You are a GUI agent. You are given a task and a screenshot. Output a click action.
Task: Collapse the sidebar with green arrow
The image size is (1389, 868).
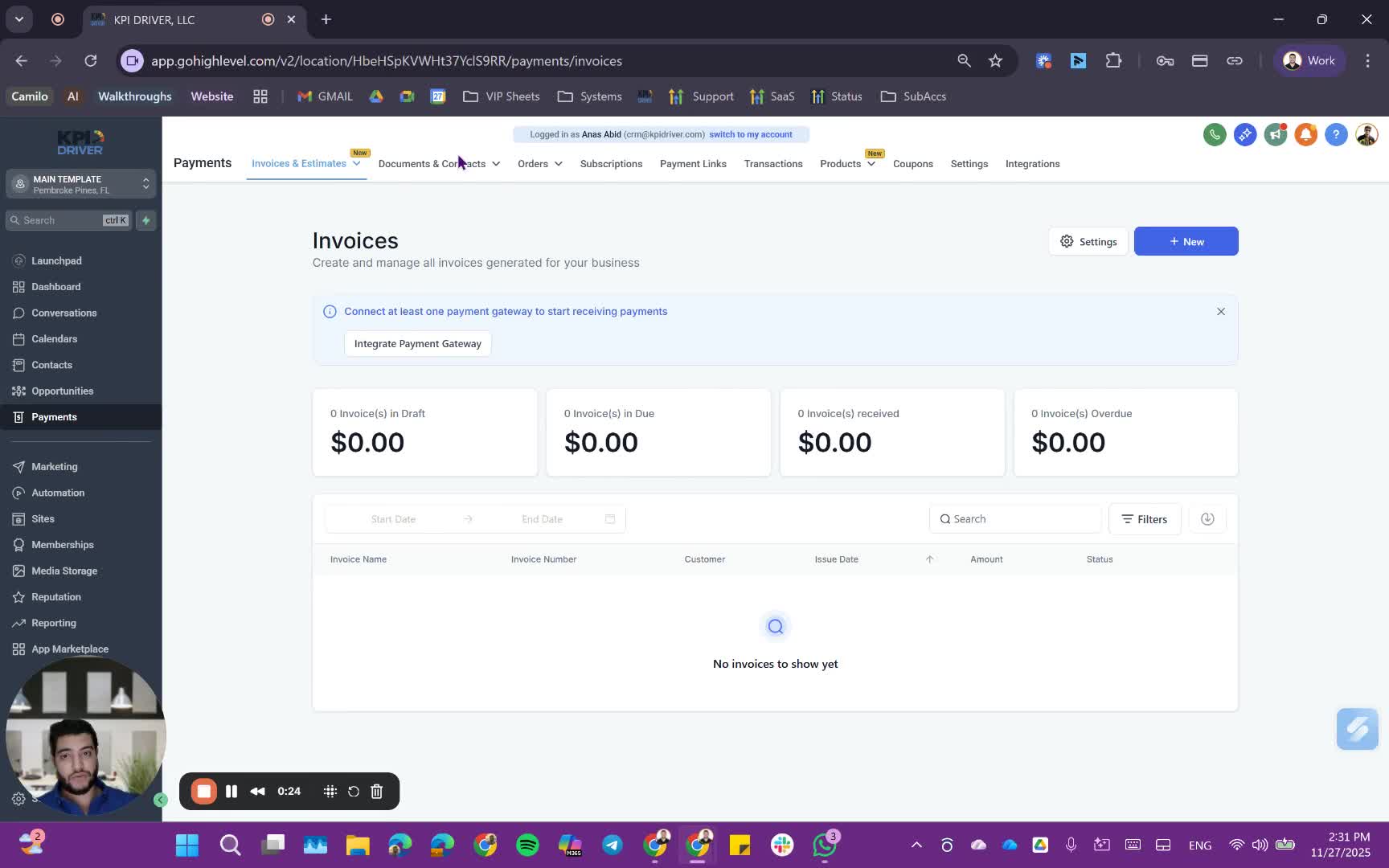pos(161,800)
